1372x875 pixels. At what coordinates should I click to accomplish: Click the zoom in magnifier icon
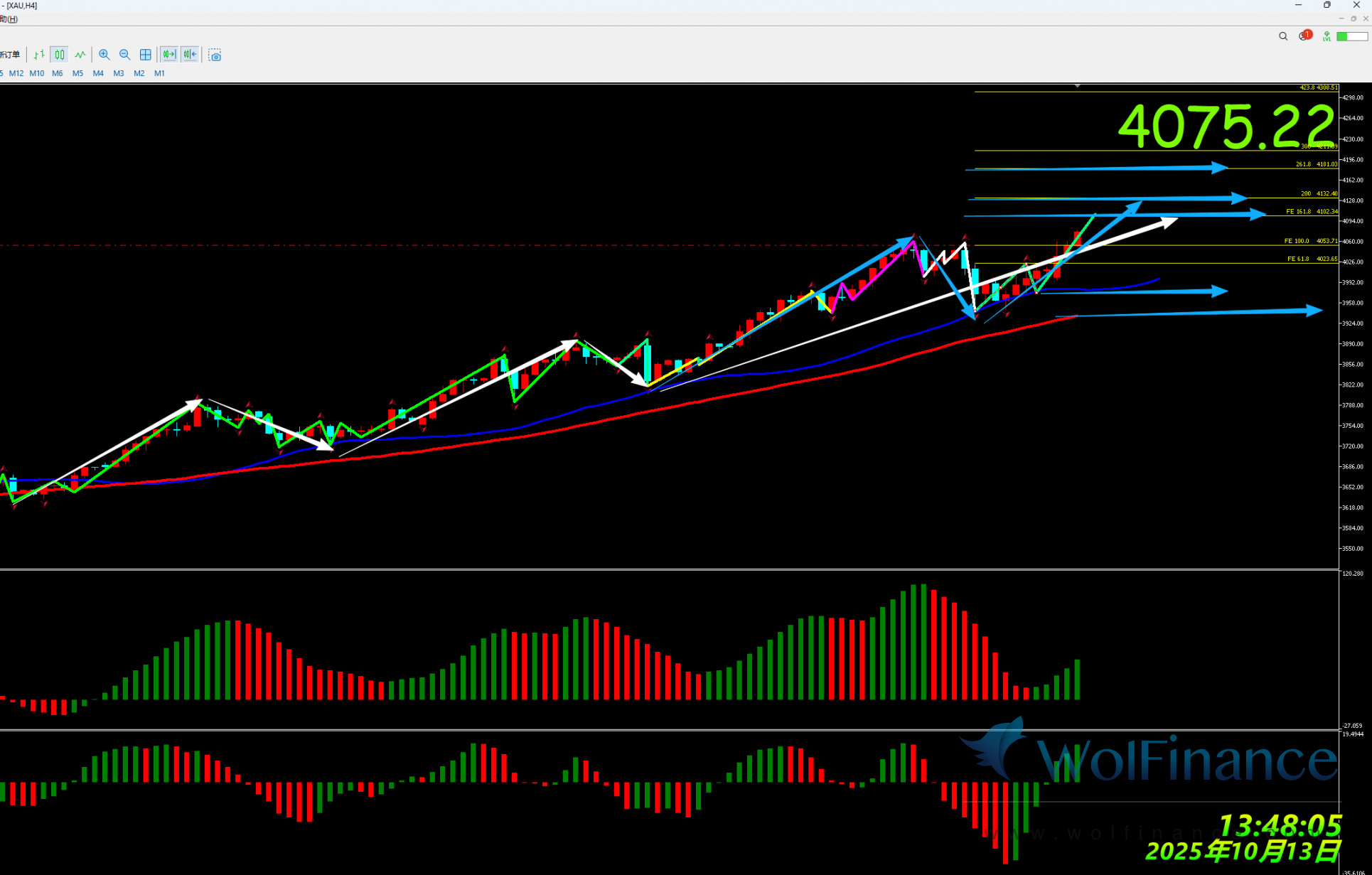click(x=104, y=55)
